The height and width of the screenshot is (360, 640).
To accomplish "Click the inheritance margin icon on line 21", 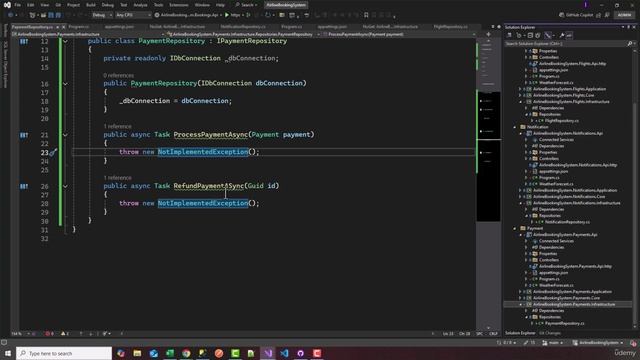I will [24, 135].
